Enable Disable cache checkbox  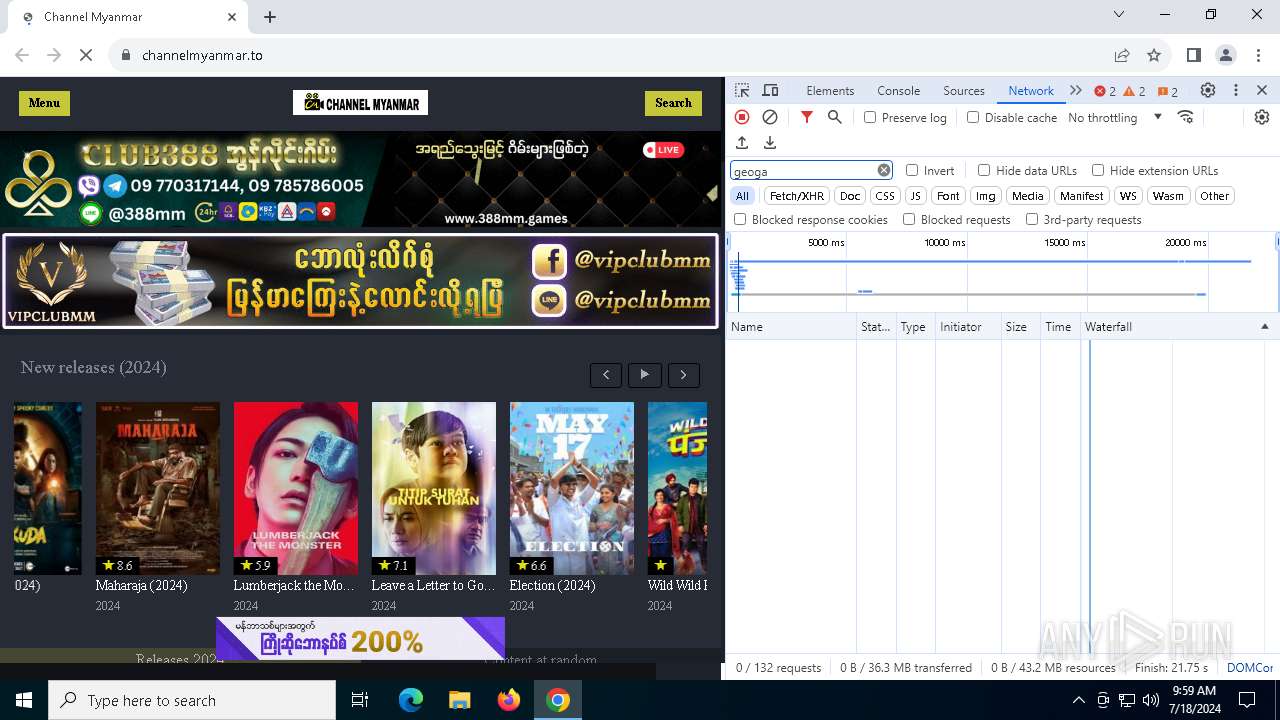[973, 117]
